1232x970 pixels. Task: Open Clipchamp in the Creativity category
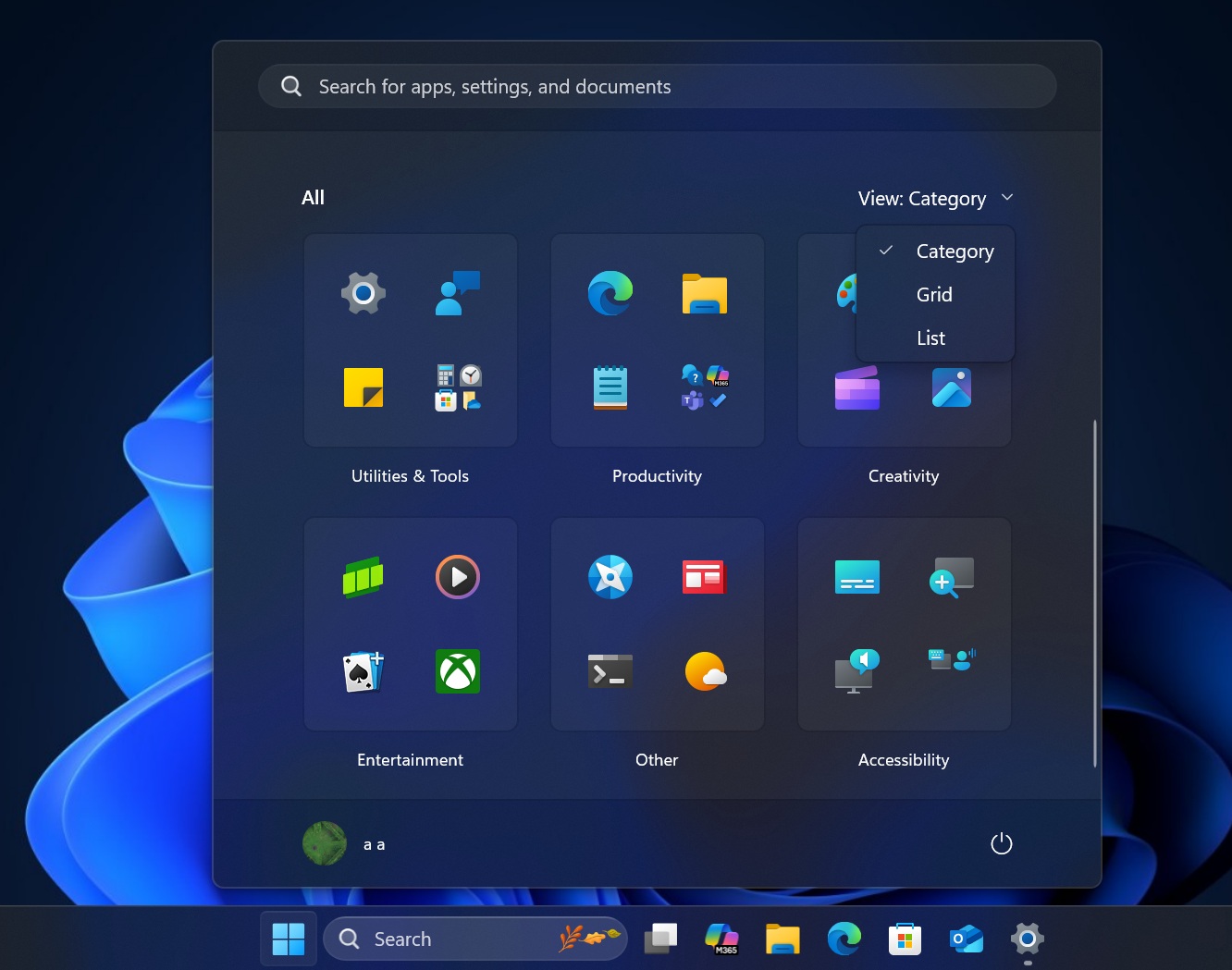click(x=856, y=387)
